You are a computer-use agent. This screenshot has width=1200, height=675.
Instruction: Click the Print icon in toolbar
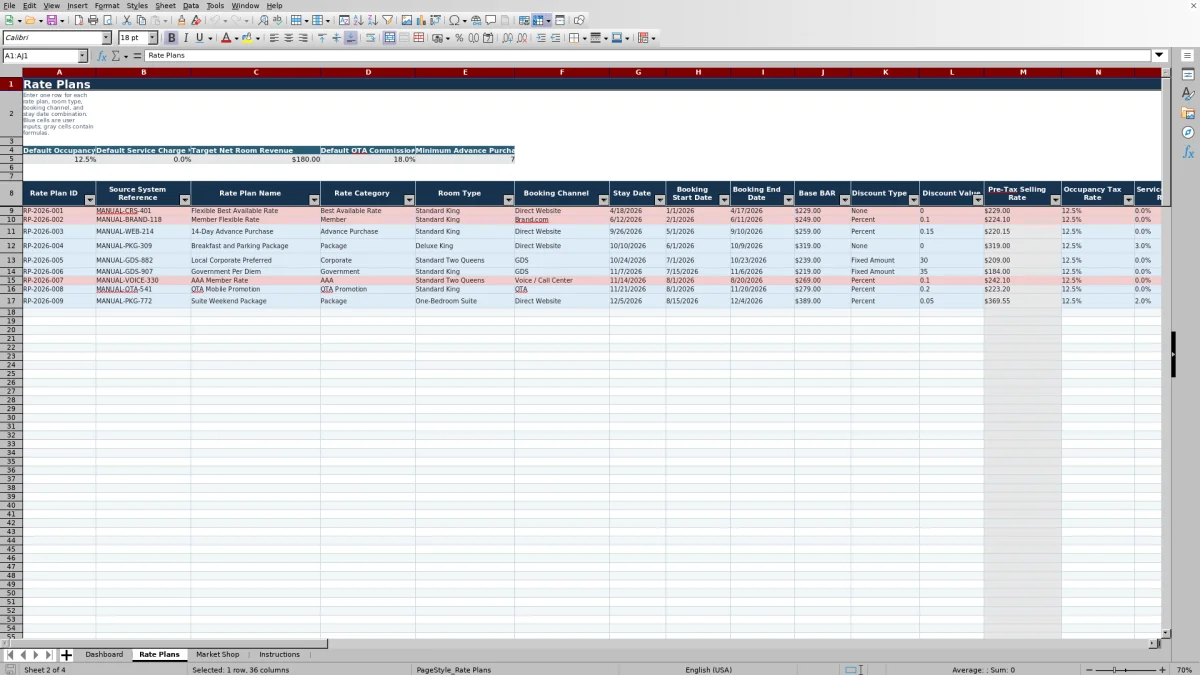pyautogui.click(x=93, y=20)
